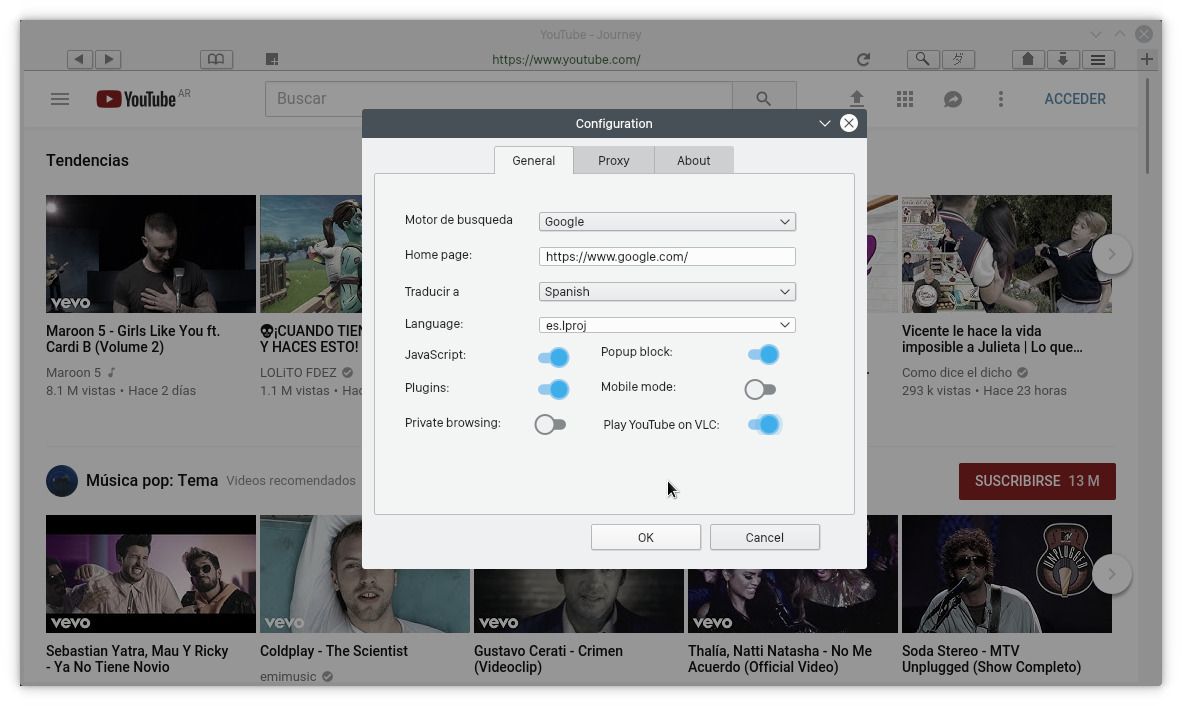Click the YouTube upload icon

pos(857,98)
